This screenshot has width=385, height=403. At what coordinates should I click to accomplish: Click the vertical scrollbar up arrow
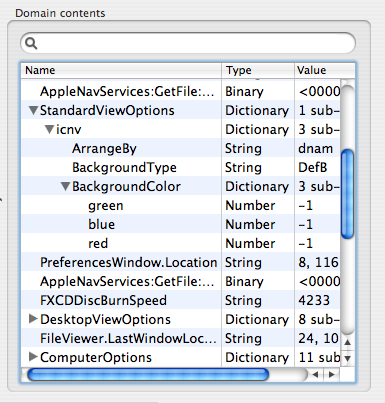pyautogui.click(x=348, y=342)
